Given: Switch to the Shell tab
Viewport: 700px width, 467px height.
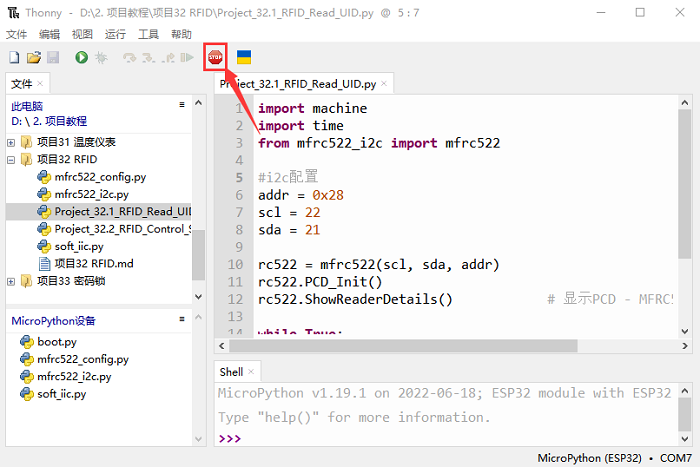Looking at the screenshot, I should pos(231,372).
